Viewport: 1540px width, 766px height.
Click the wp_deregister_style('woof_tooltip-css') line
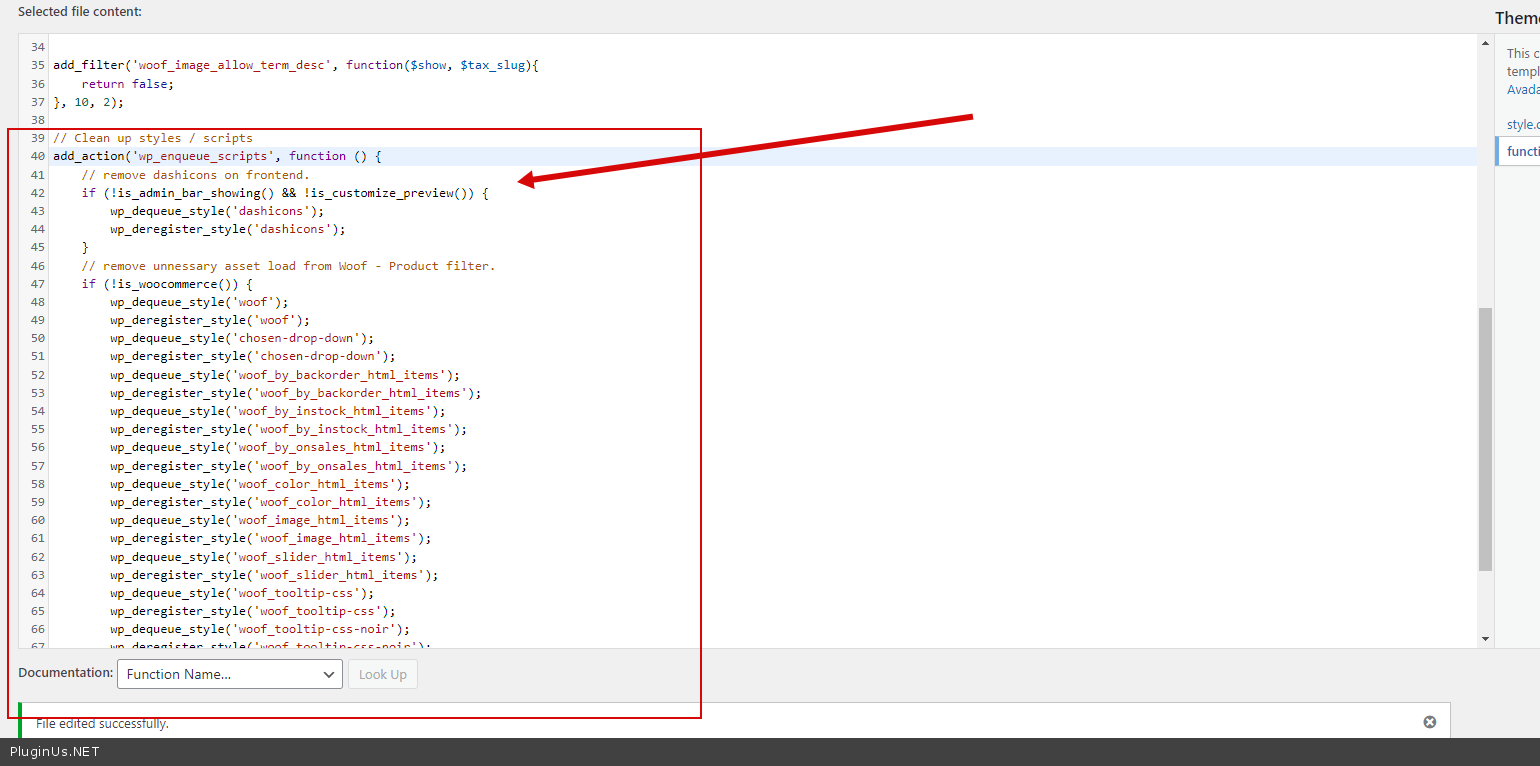tap(252, 611)
